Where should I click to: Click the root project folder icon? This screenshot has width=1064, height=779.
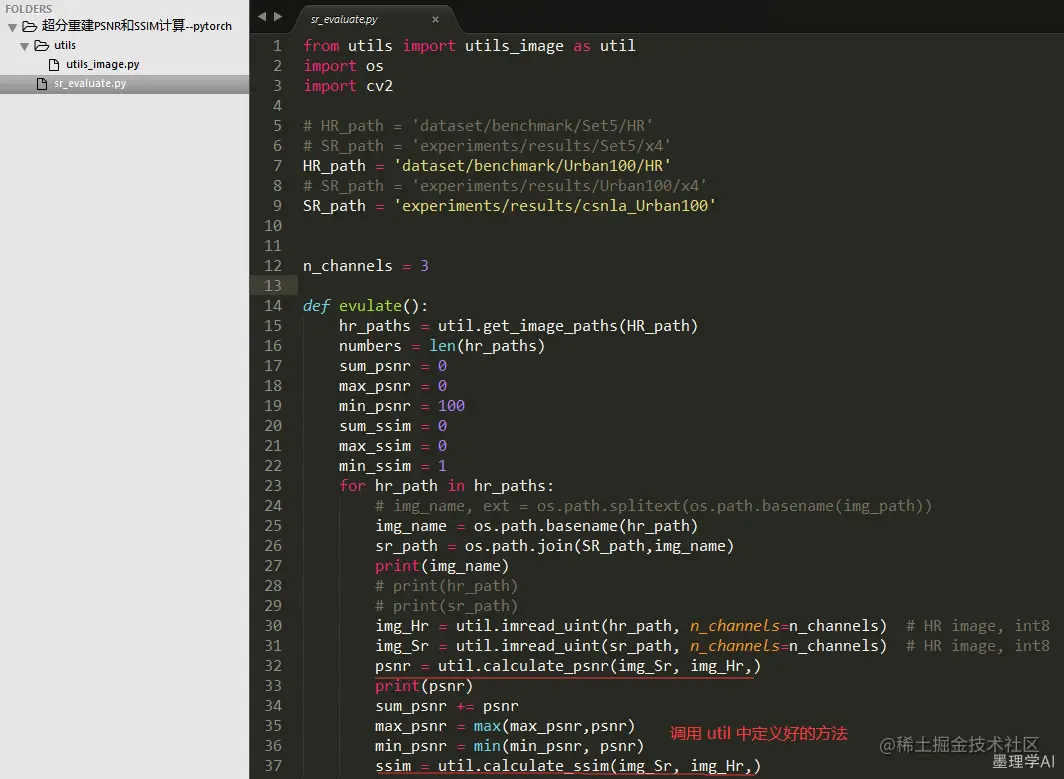29,26
